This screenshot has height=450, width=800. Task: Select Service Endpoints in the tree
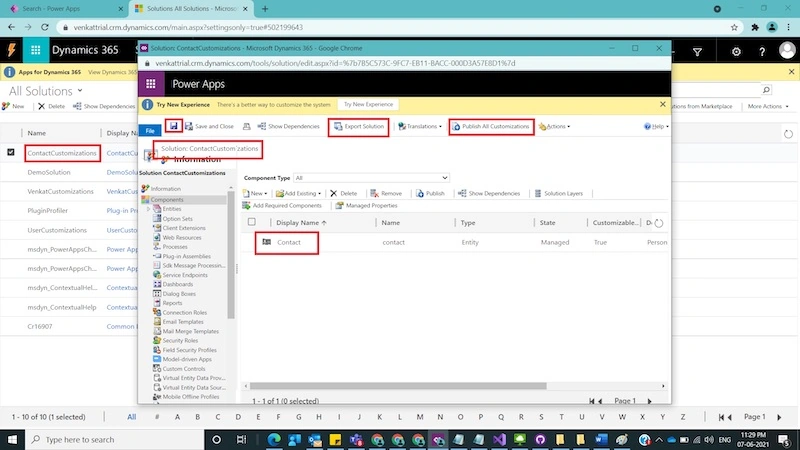180,275
